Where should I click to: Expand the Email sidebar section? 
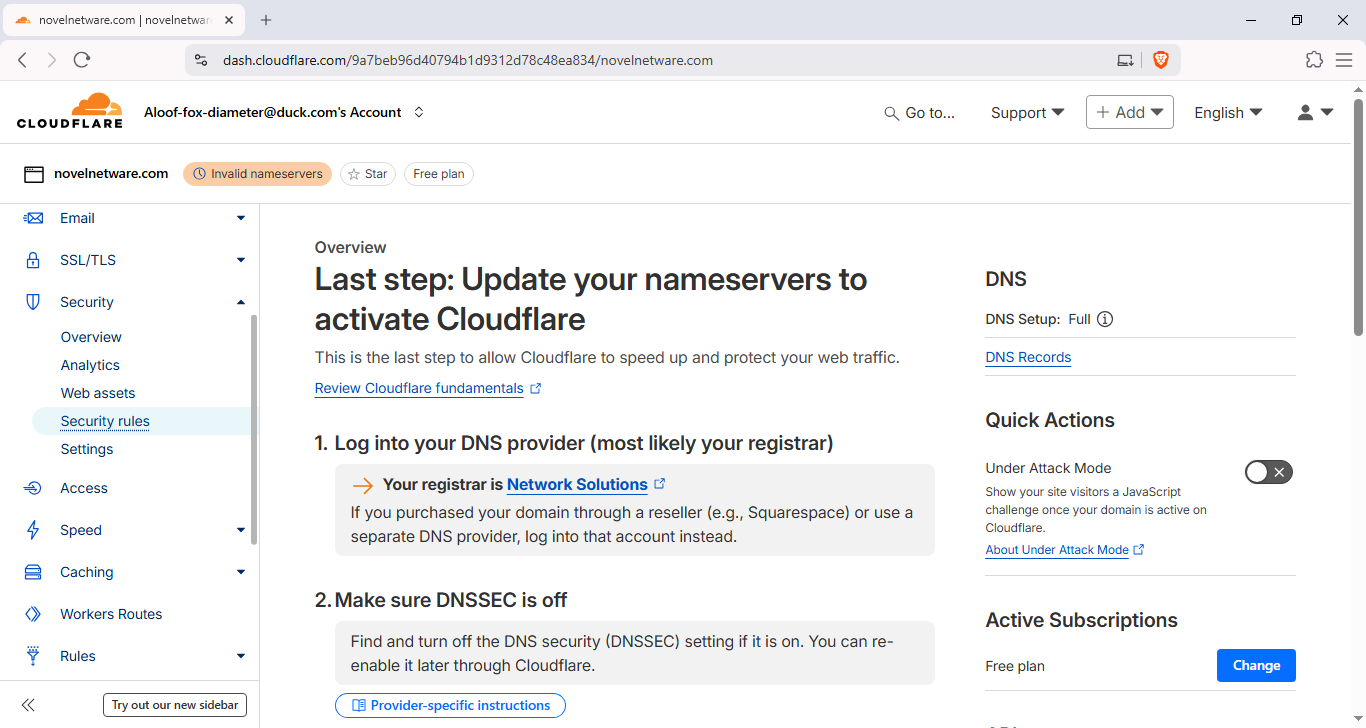[240, 218]
